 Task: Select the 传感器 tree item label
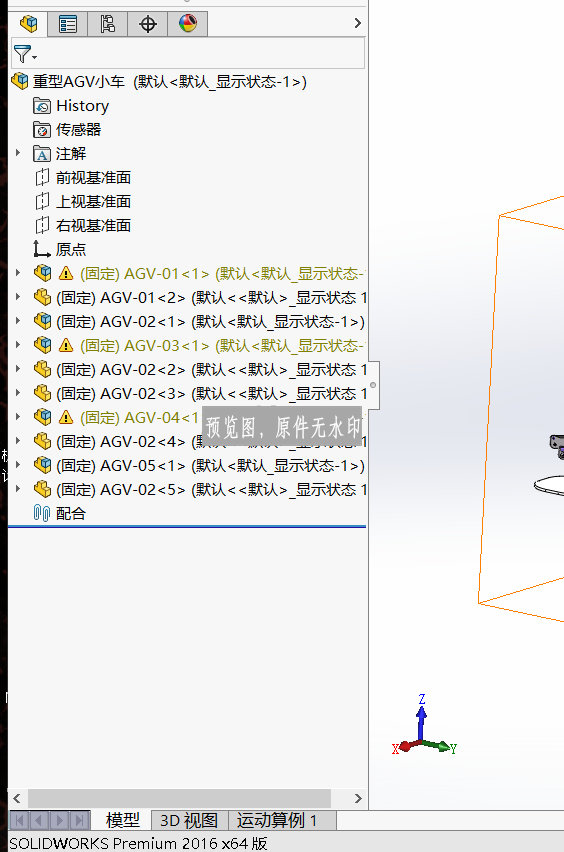[x=78, y=129]
